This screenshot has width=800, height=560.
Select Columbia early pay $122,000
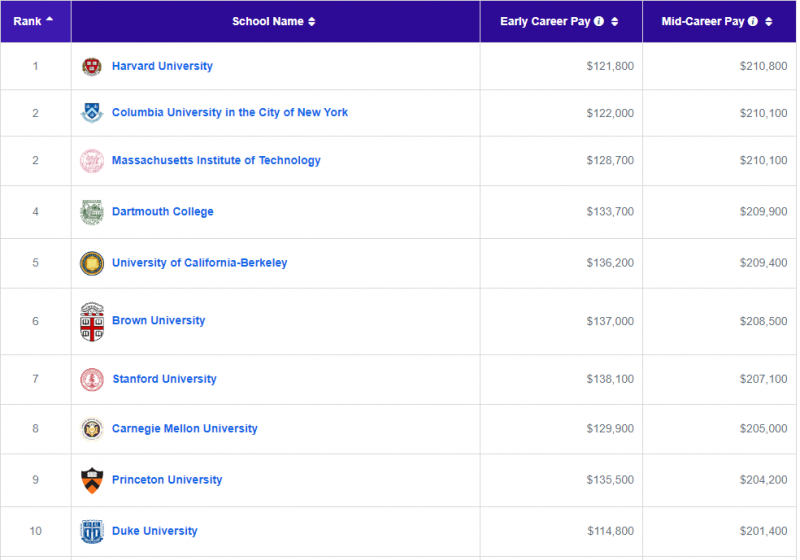(x=610, y=113)
